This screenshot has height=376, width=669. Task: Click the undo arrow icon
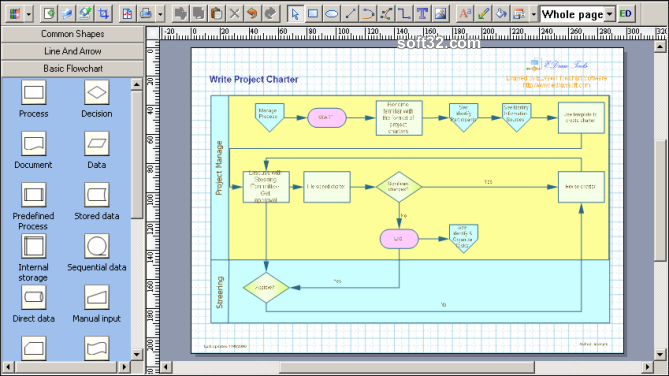tap(252, 14)
